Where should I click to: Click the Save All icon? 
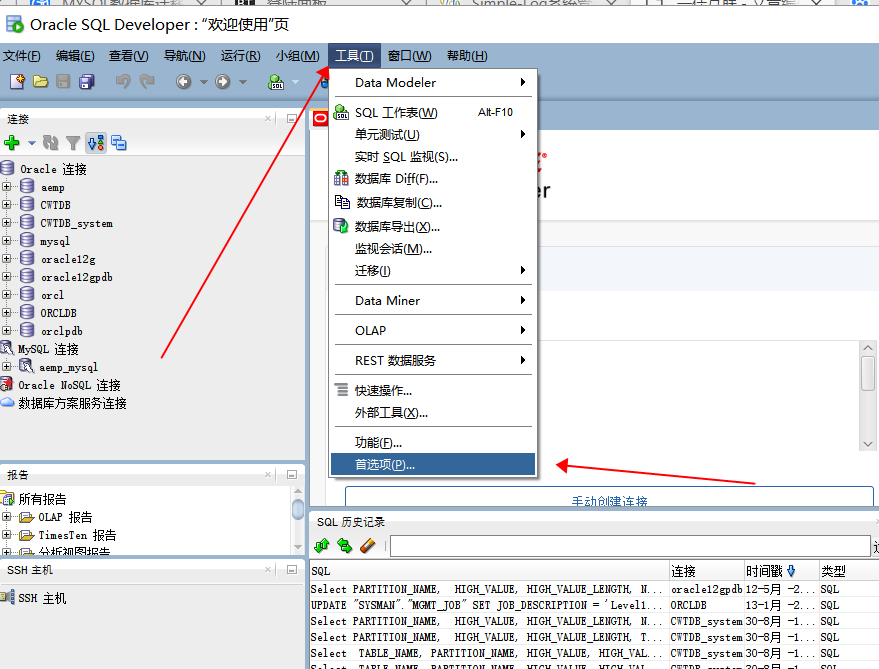tap(87, 82)
